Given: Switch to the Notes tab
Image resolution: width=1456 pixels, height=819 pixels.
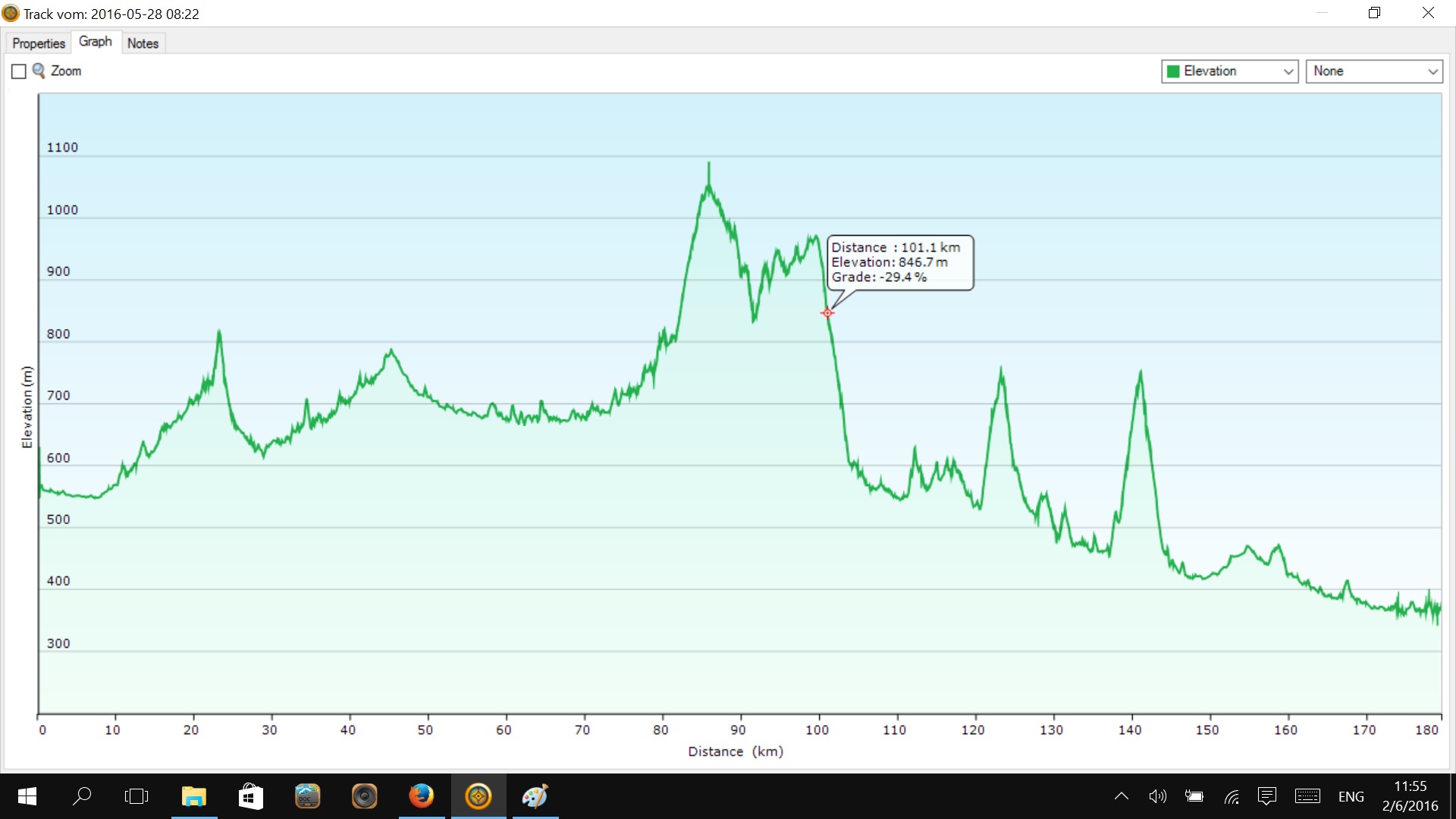Looking at the screenshot, I should pos(143,43).
